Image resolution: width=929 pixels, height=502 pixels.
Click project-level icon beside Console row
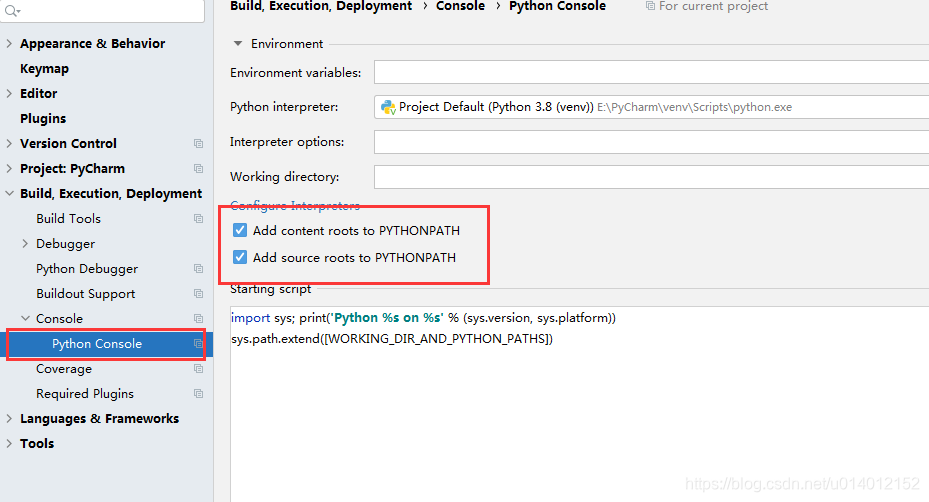(x=198, y=318)
